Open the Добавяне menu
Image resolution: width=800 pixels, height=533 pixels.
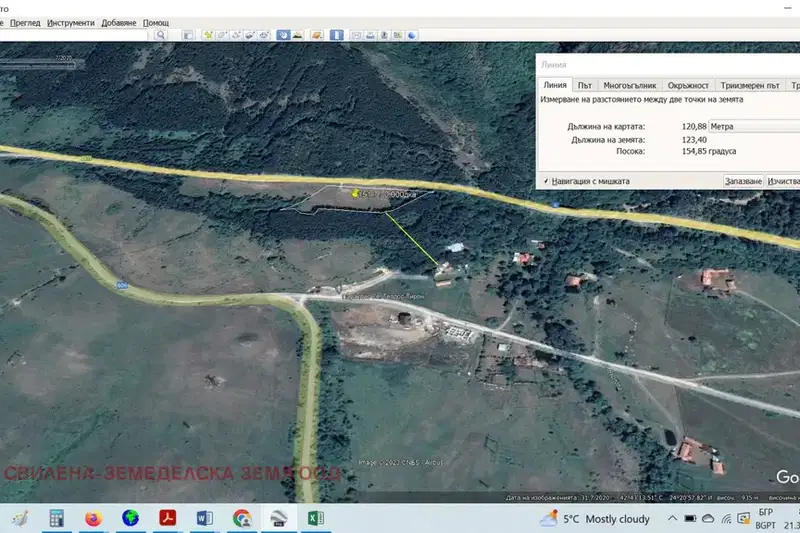[118, 23]
